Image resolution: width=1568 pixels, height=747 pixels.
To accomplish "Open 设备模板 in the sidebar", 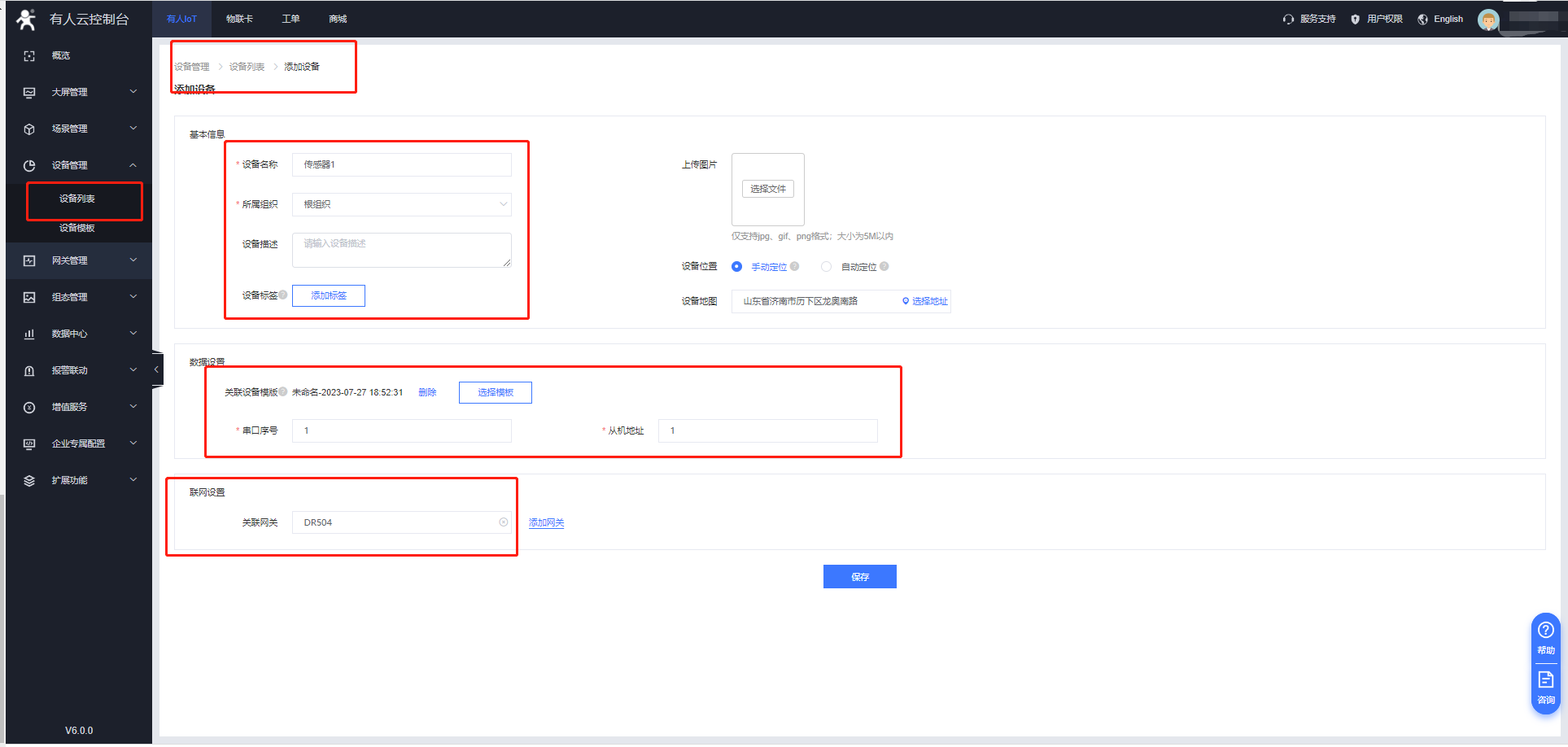I will pyautogui.click(x=77, y=228).
